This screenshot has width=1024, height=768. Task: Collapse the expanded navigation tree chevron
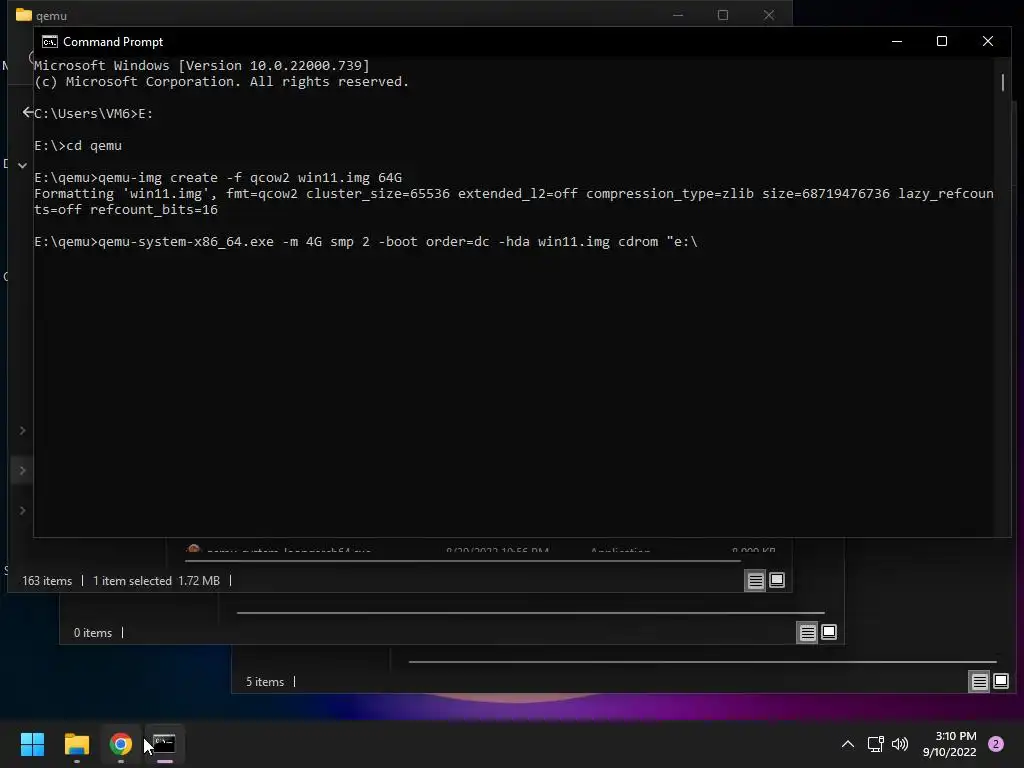click(x=22, y=165)
